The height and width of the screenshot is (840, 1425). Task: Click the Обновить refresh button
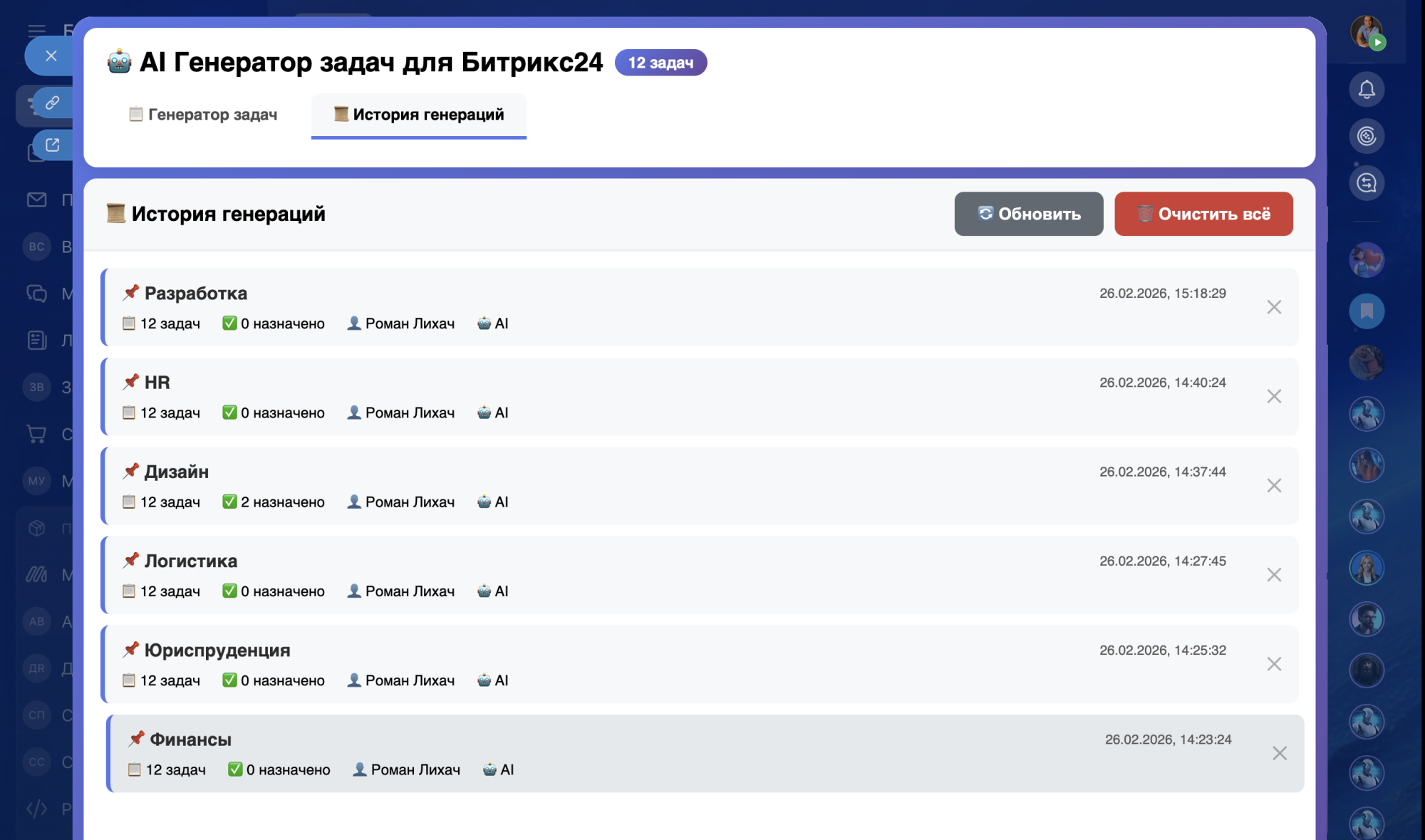(1029, 214)
